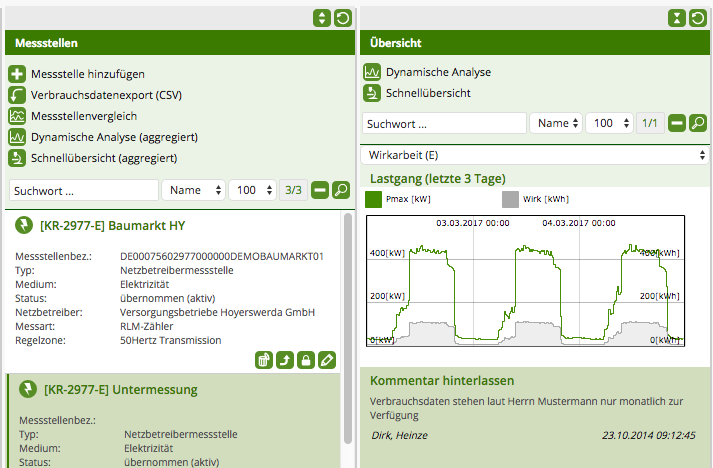Click the refresh icon above the Messstellen panel

pos(342,18)
